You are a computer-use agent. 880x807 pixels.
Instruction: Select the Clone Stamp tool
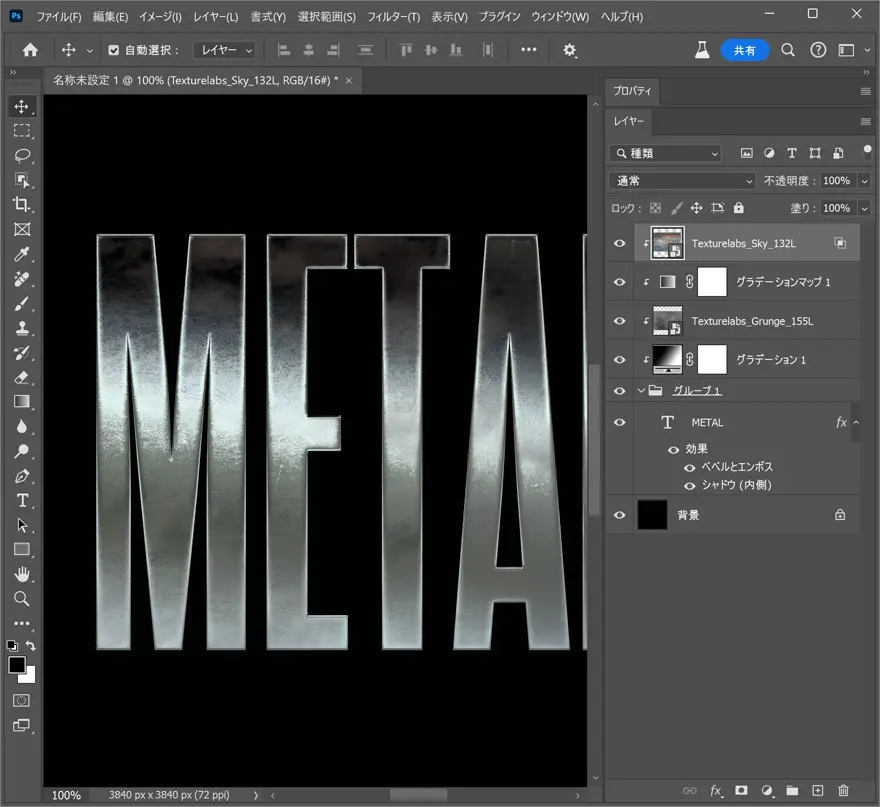21,328
